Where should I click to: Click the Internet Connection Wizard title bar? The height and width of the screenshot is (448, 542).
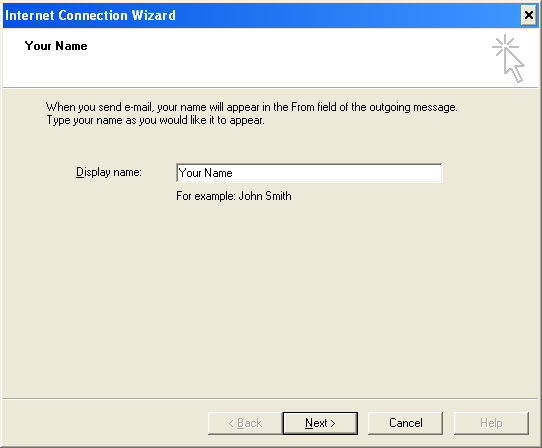tap(261, 16)
